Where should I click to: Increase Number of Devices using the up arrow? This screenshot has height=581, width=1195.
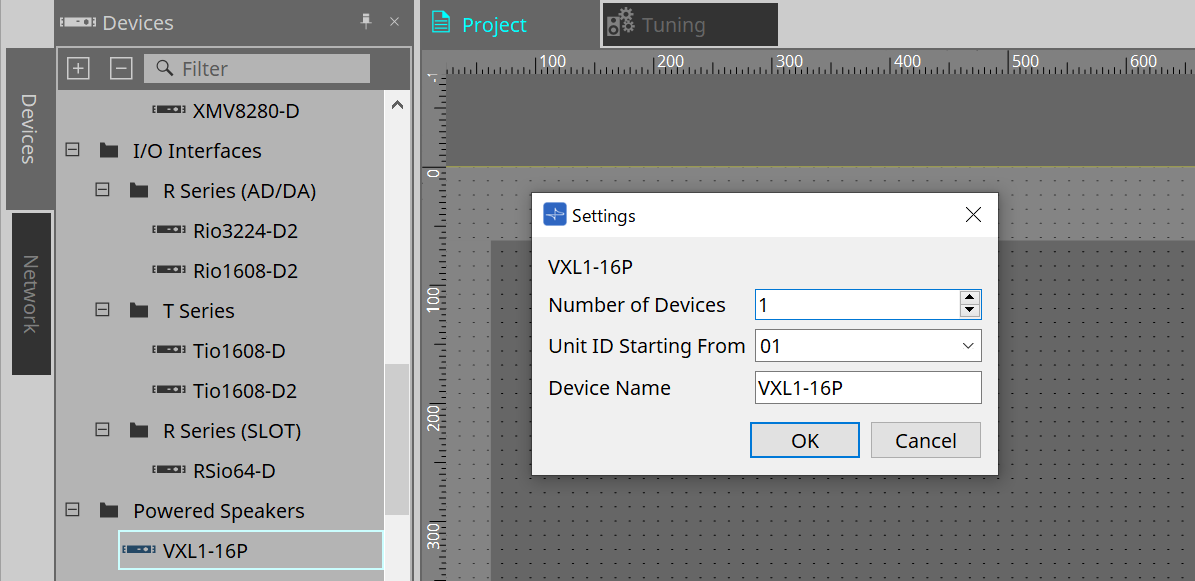pos(969,298)
